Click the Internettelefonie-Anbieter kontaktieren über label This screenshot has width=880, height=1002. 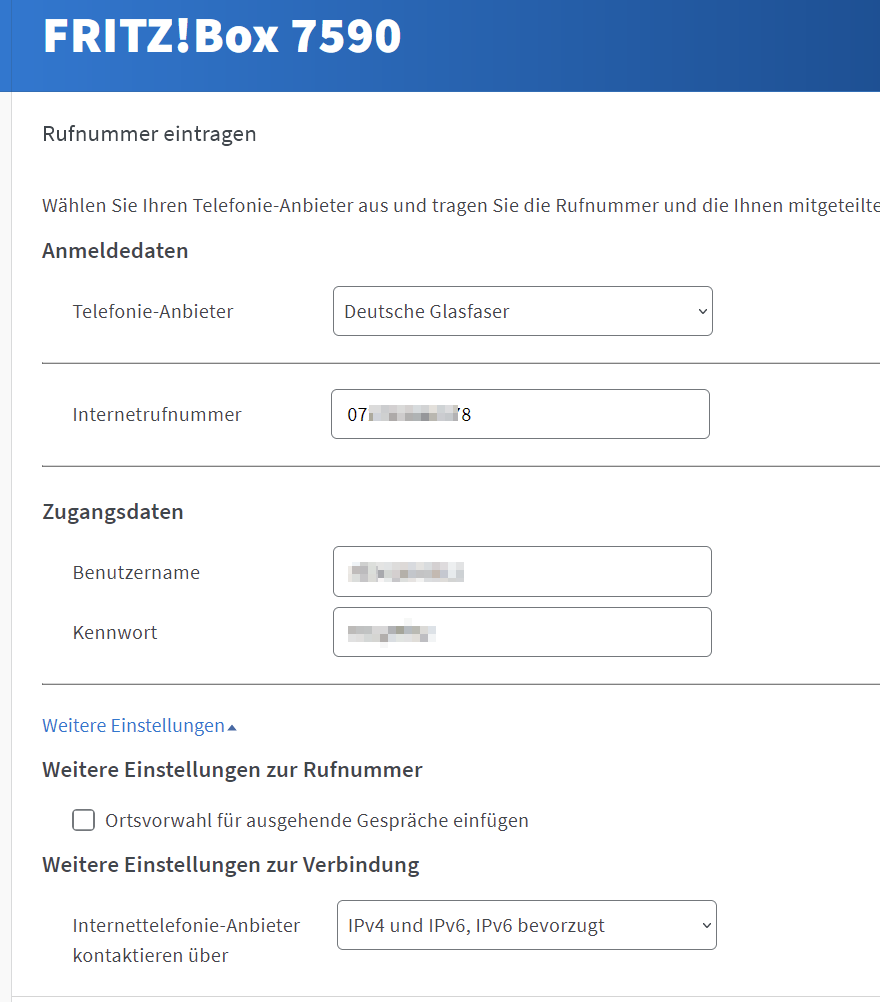[x=186, y=941]
